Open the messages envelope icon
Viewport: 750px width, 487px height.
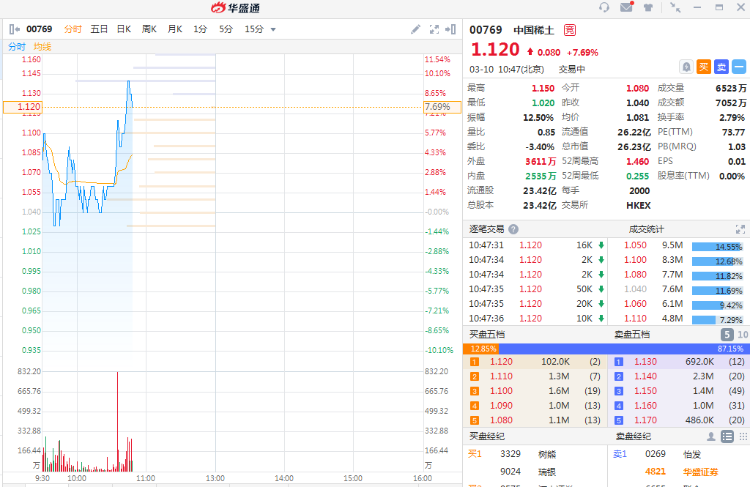click(x=626, y=8)
